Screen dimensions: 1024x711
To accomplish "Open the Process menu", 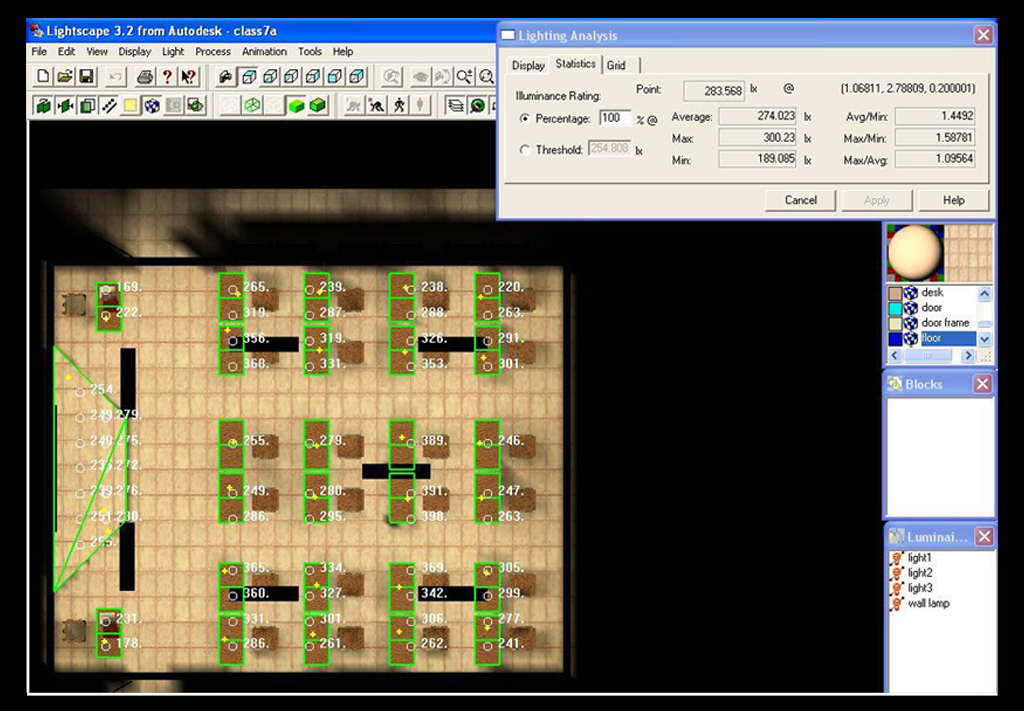I will [213, 51].
